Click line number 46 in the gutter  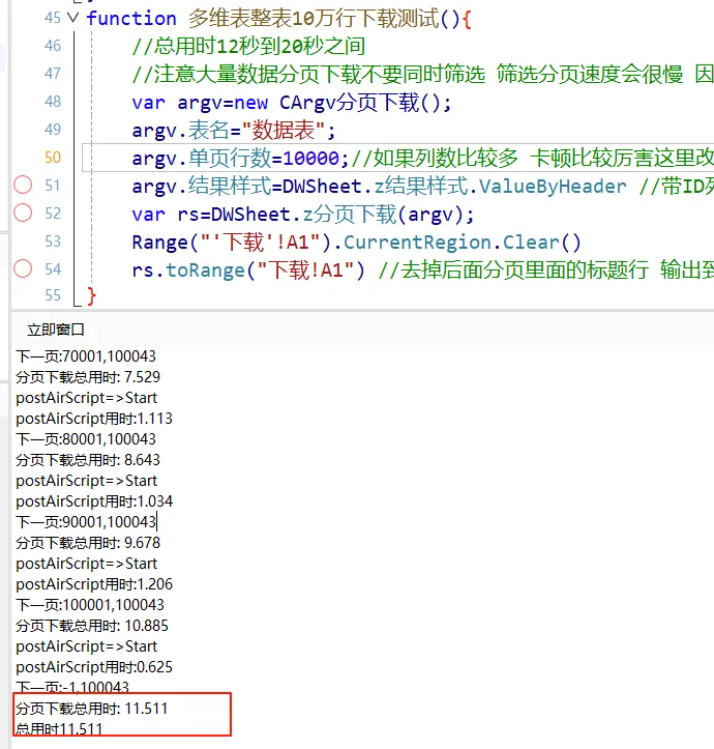coord(52,46)
